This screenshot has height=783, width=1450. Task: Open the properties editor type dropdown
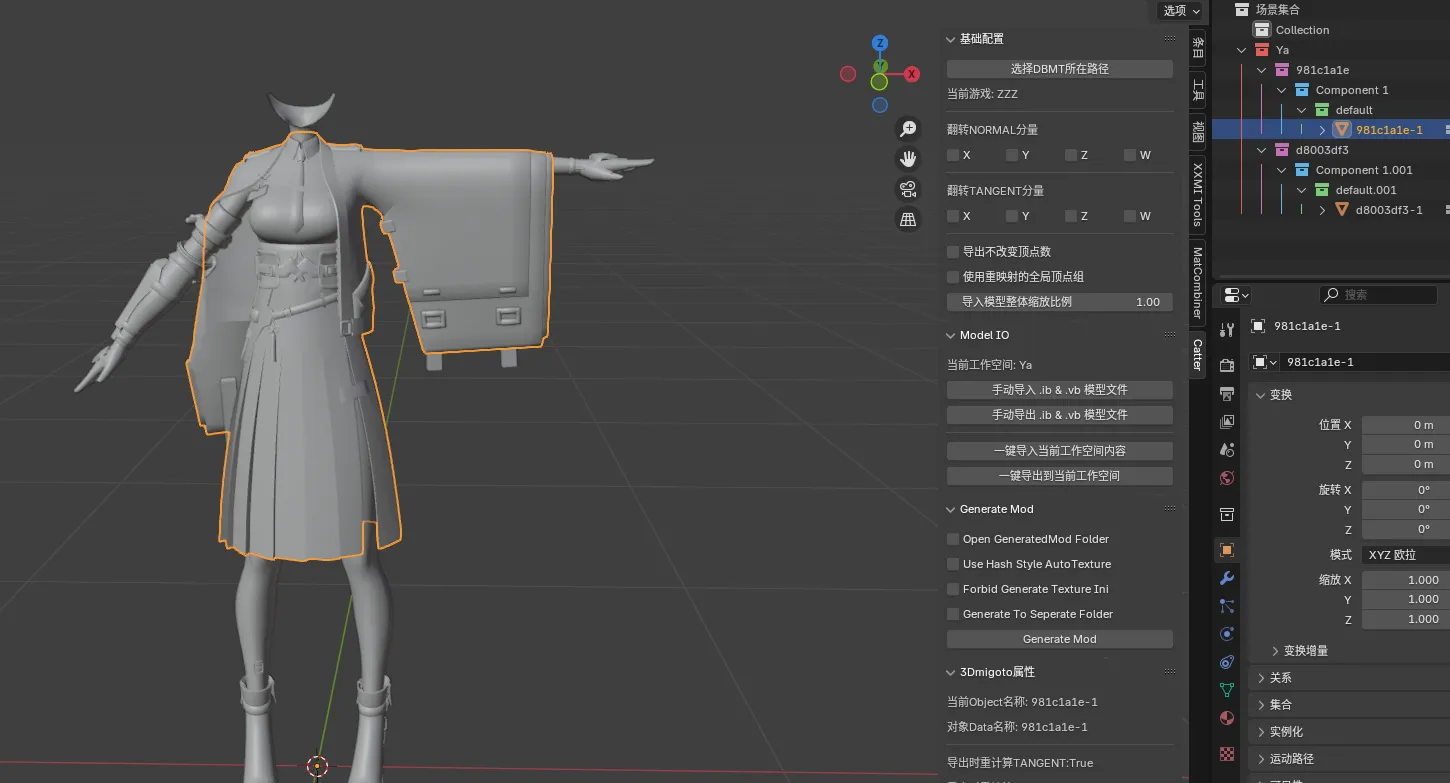point(1238,295)
